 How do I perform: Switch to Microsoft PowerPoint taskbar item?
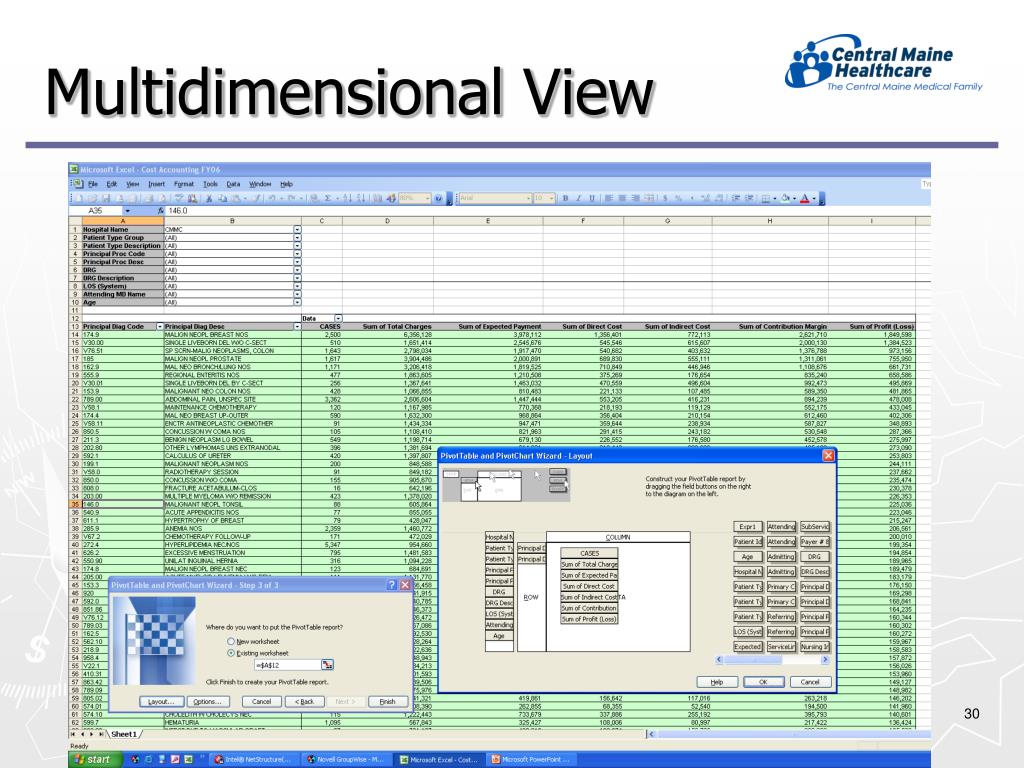click(533, 760)
